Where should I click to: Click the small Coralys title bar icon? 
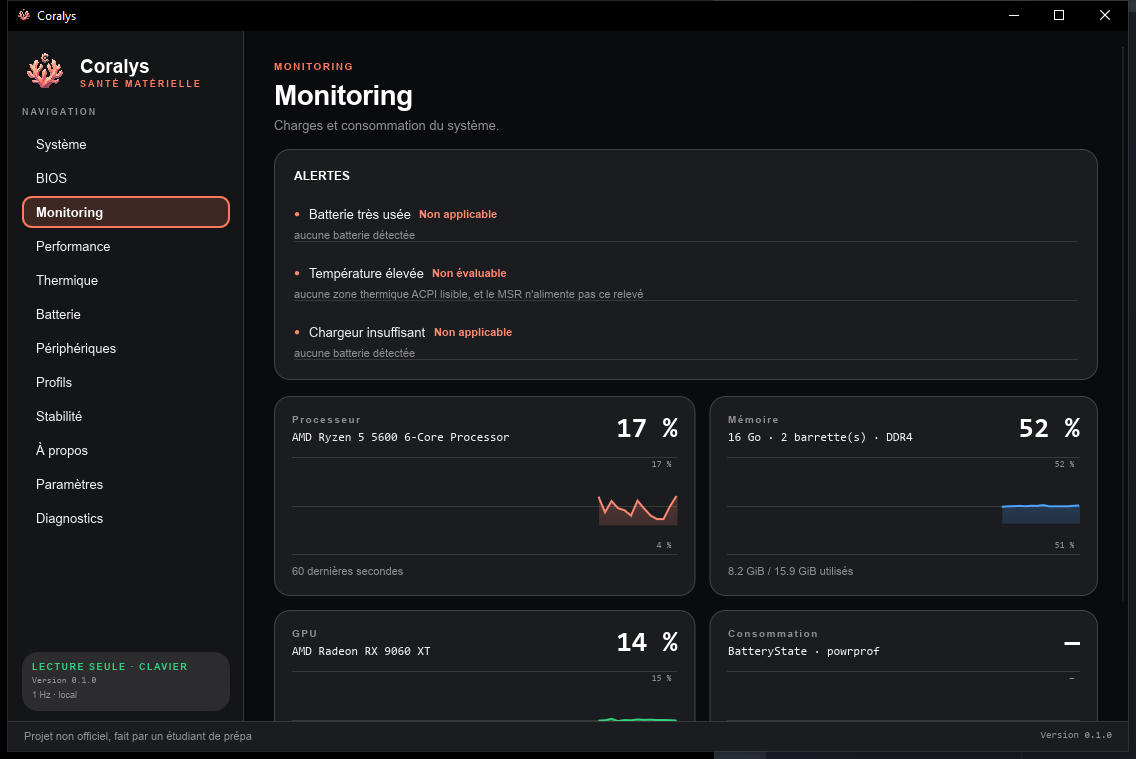[x=24, y=15]
